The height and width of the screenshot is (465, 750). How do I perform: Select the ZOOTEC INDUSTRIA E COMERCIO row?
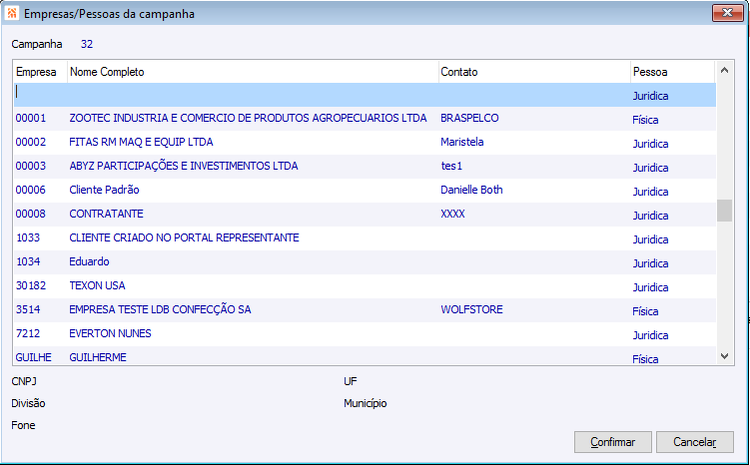[365, 118]
